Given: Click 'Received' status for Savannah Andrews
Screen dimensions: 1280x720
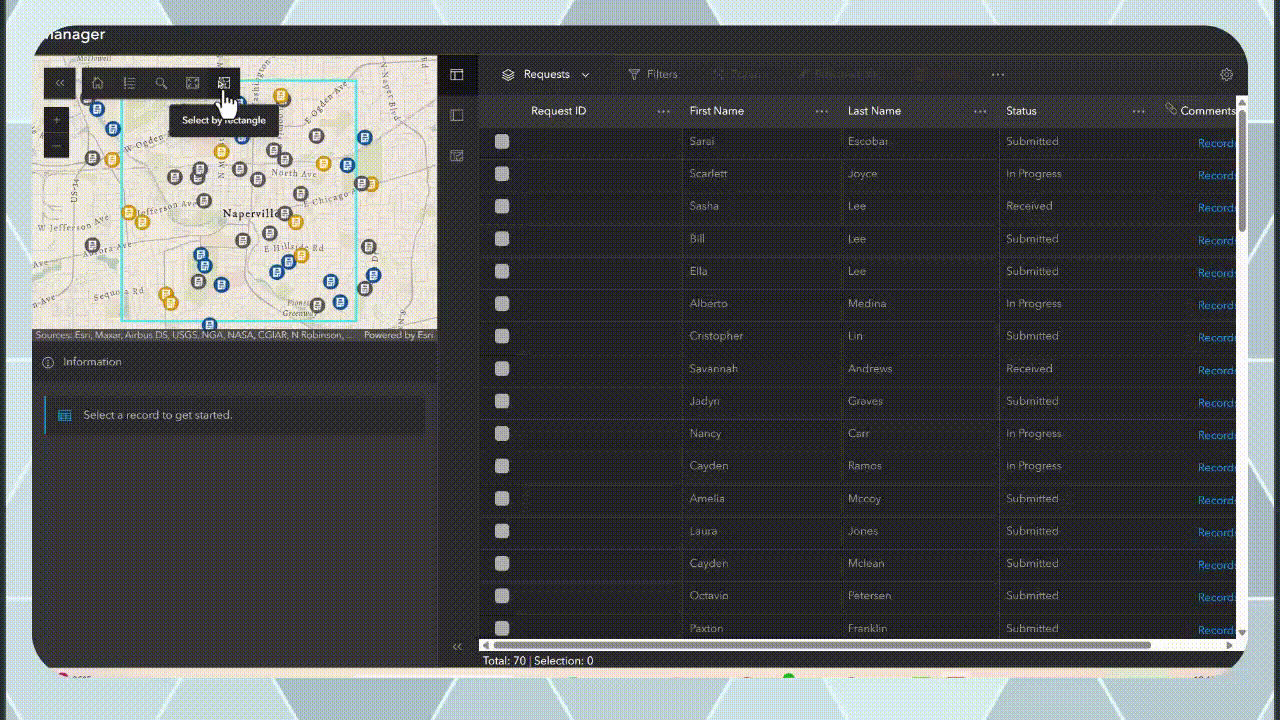Looking at the screenshot, I should pyautogui.click(x=1029, y=369).
